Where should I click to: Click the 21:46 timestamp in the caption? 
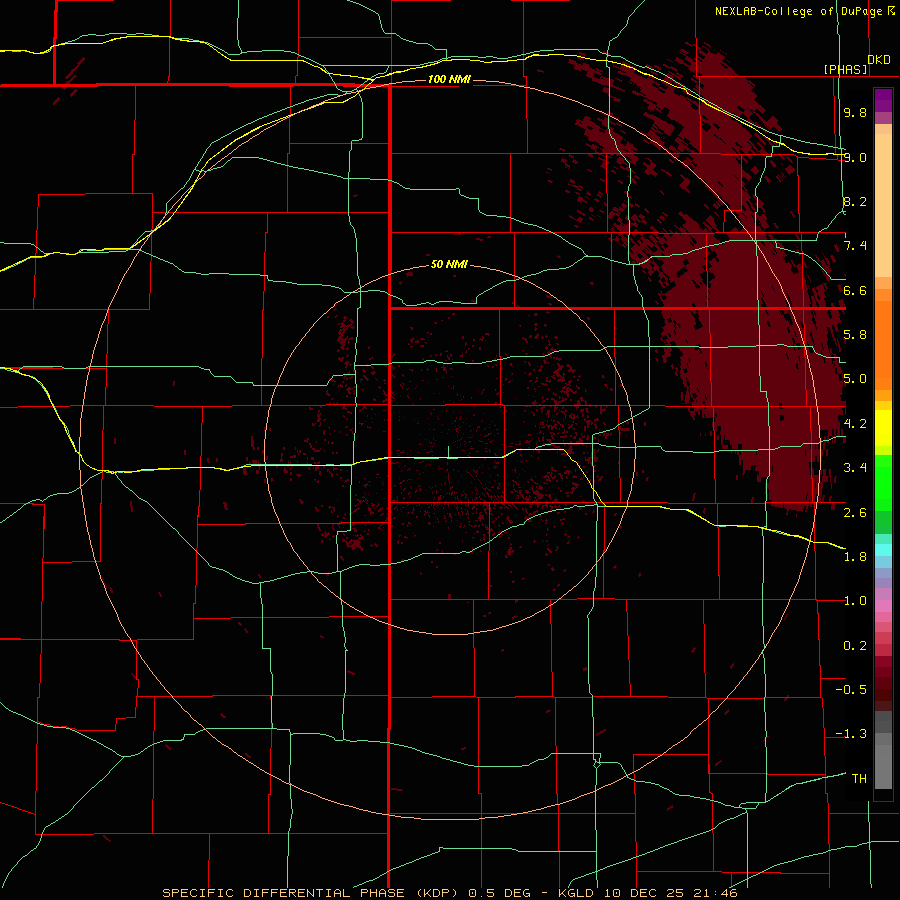tap(718, 893)
